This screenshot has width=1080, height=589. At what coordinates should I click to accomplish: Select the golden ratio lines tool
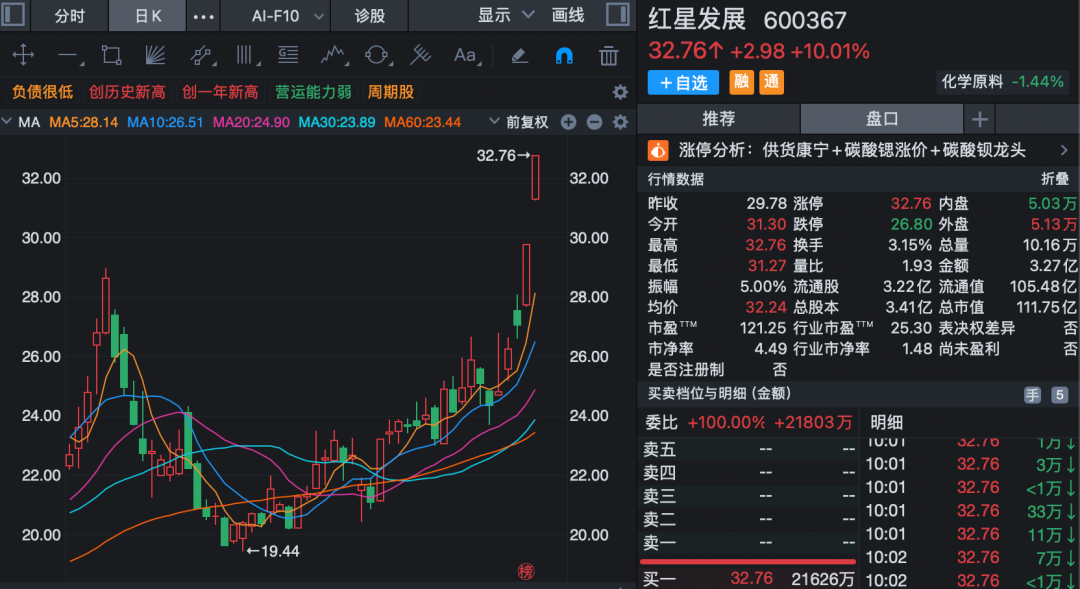tap(288, 55)
